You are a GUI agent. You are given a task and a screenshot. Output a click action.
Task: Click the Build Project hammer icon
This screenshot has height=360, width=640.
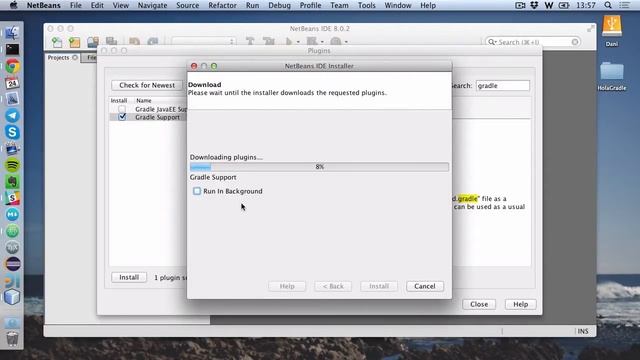click(x=250, y=42)
